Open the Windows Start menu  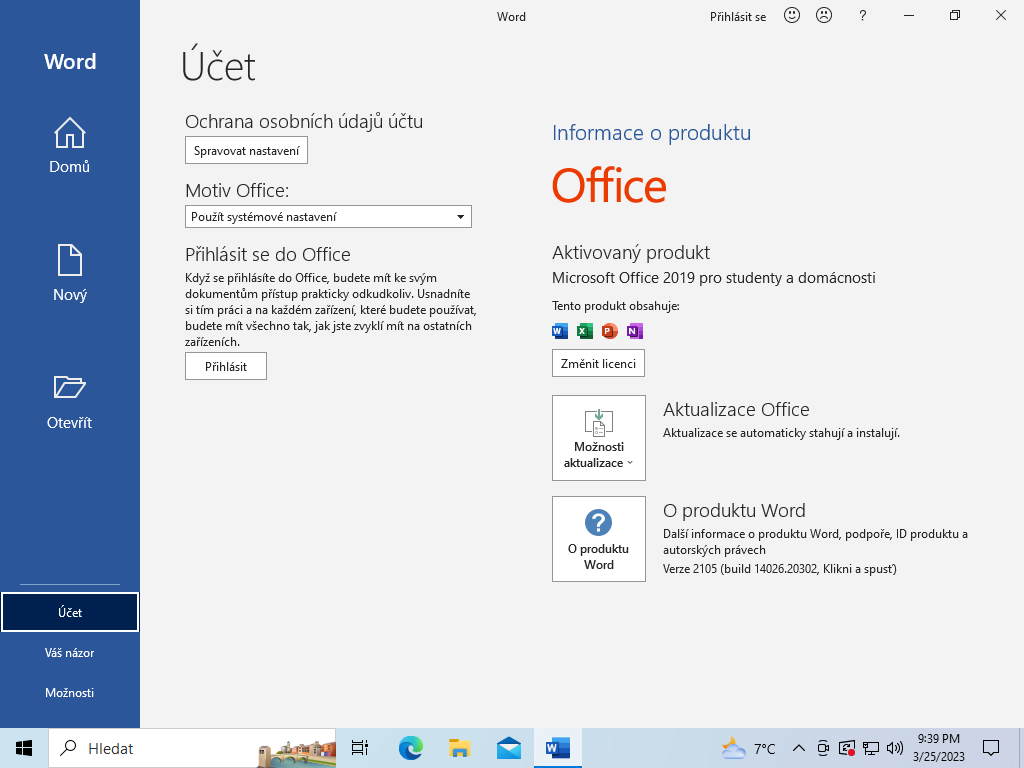(x=24, y=748)
